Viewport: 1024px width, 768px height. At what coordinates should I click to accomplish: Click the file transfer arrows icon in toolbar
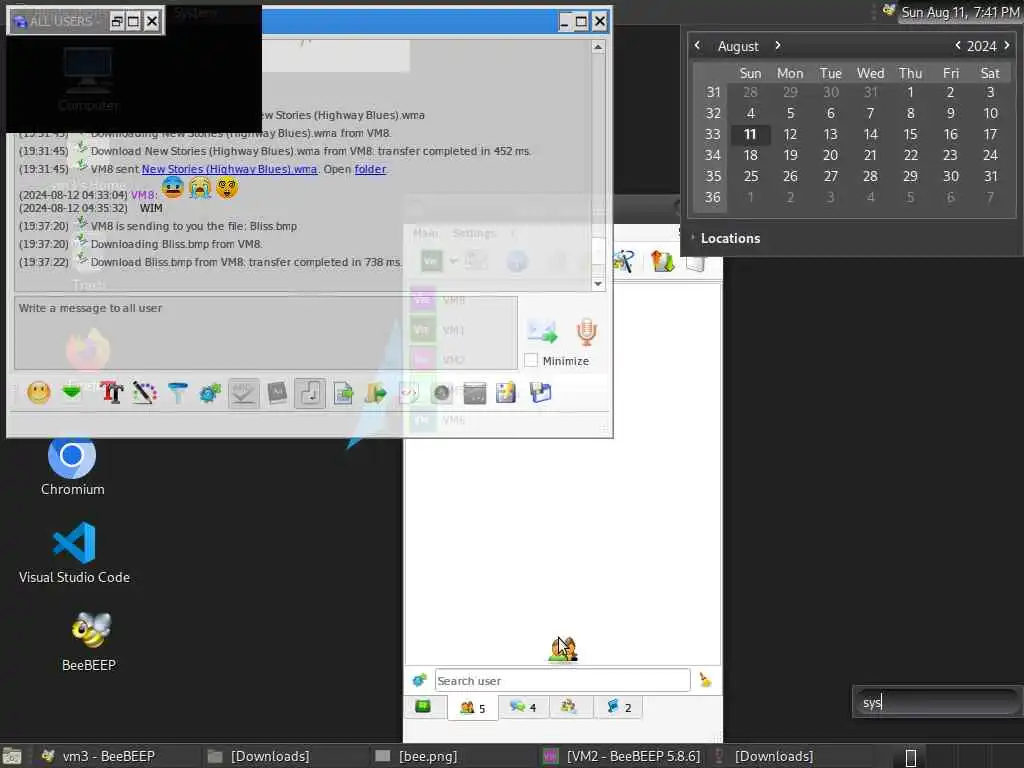662,261
